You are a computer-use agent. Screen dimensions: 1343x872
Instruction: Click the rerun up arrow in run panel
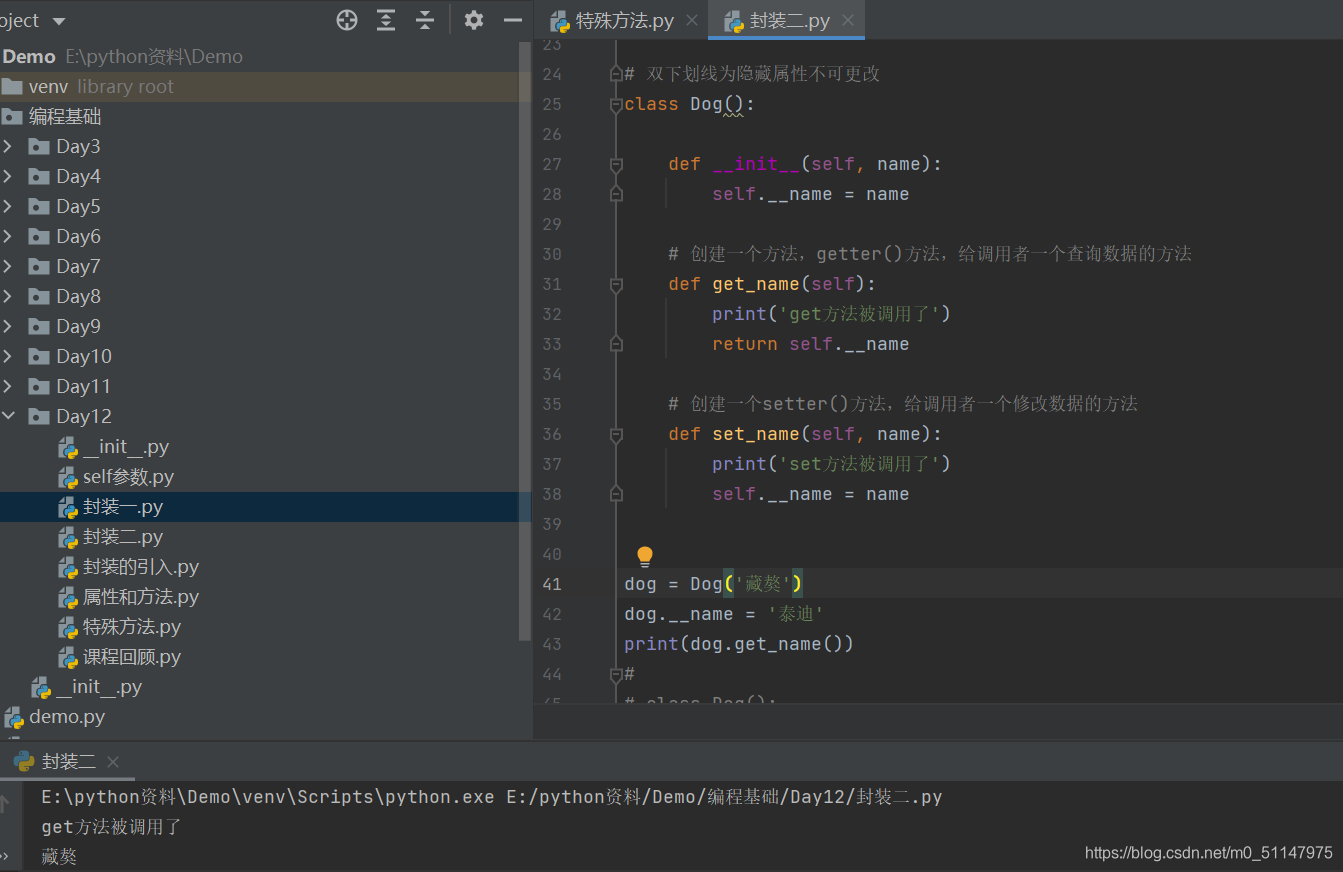(x=5, y=802)
